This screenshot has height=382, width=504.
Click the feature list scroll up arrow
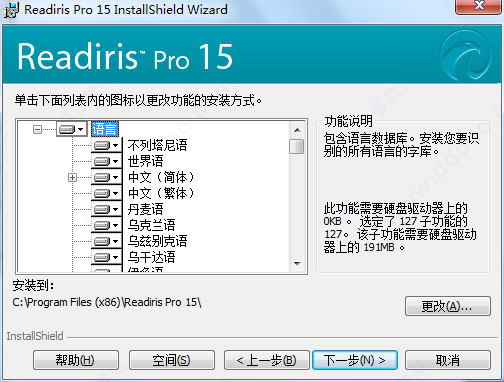[x=297, y=130]
